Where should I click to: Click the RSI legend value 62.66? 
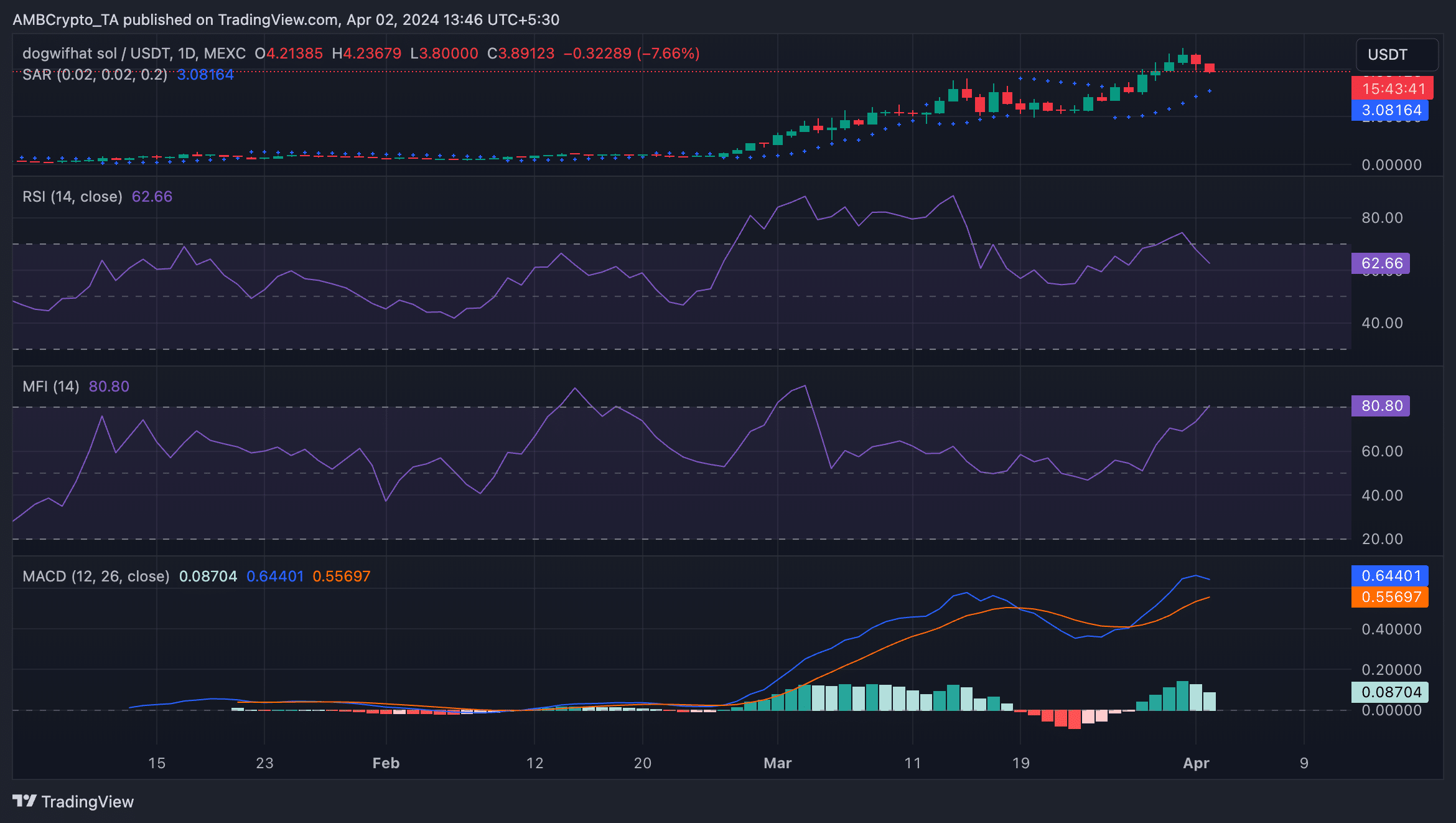point(152,197)
